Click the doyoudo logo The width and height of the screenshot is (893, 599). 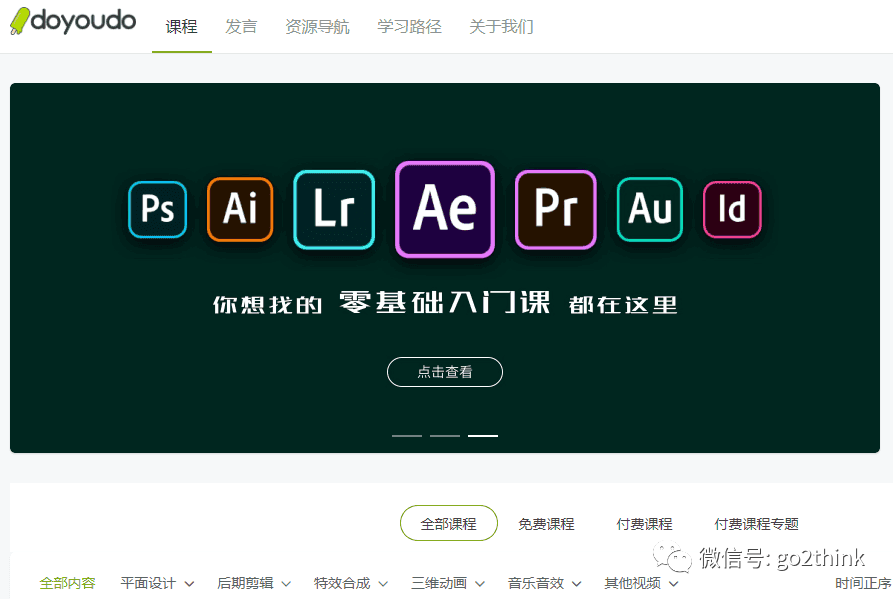click(x=73, y=21)
